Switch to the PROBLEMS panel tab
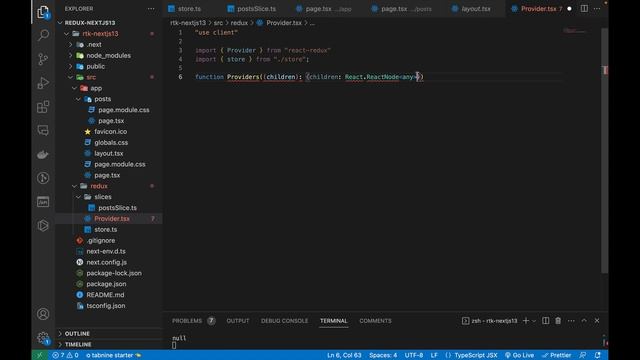640x360 pixels. [193, 321]
